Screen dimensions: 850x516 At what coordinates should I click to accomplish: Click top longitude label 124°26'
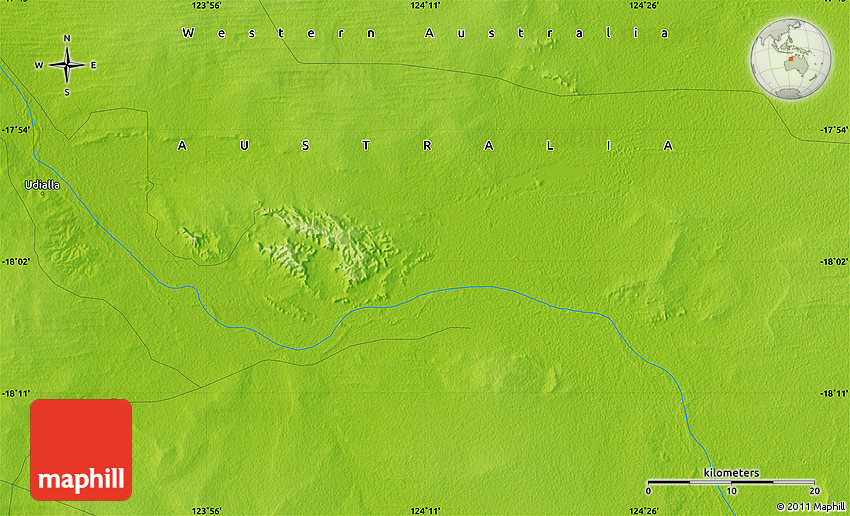(x=643, y=5)
